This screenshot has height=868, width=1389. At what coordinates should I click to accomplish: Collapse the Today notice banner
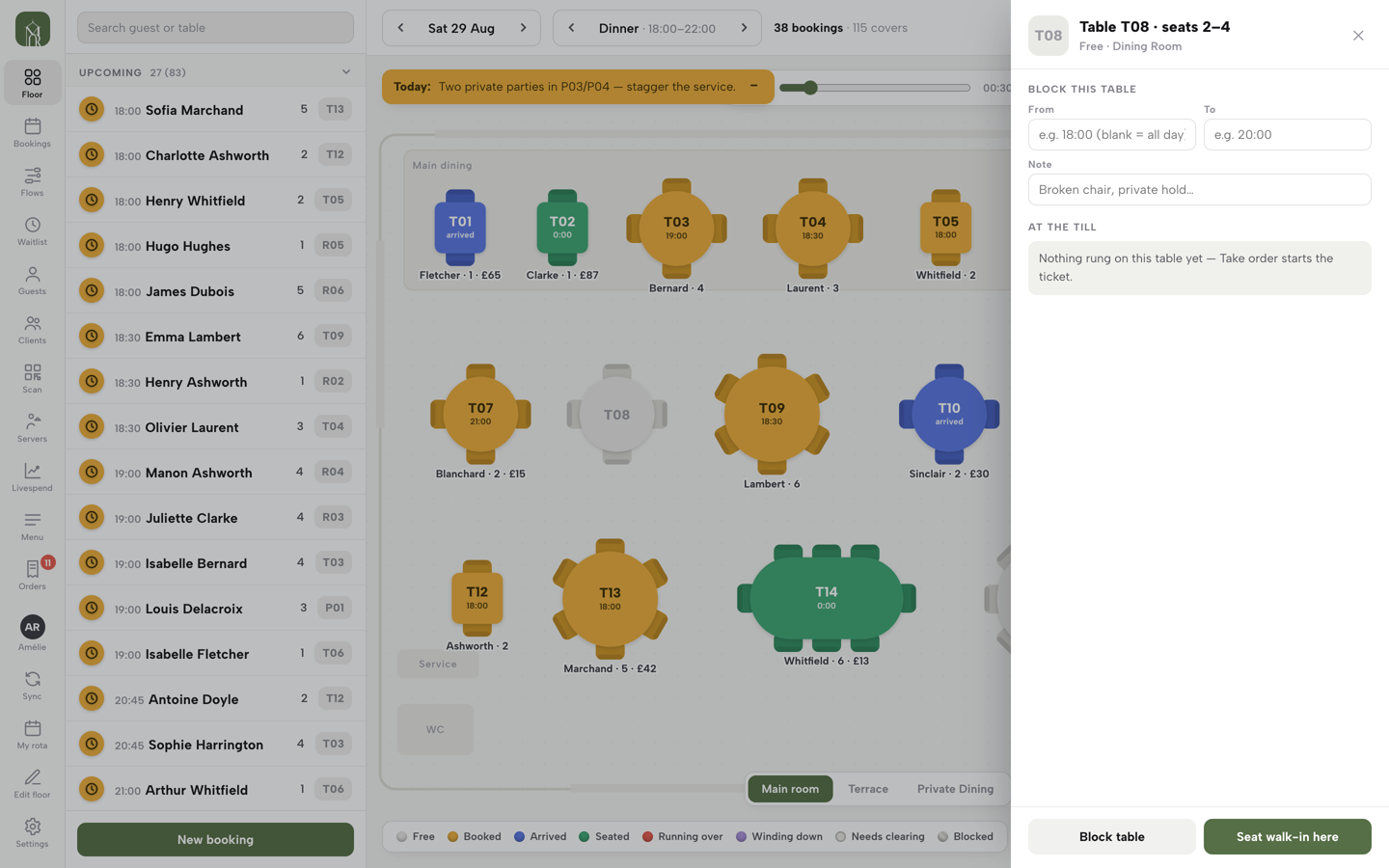click(x=754, y=86)
